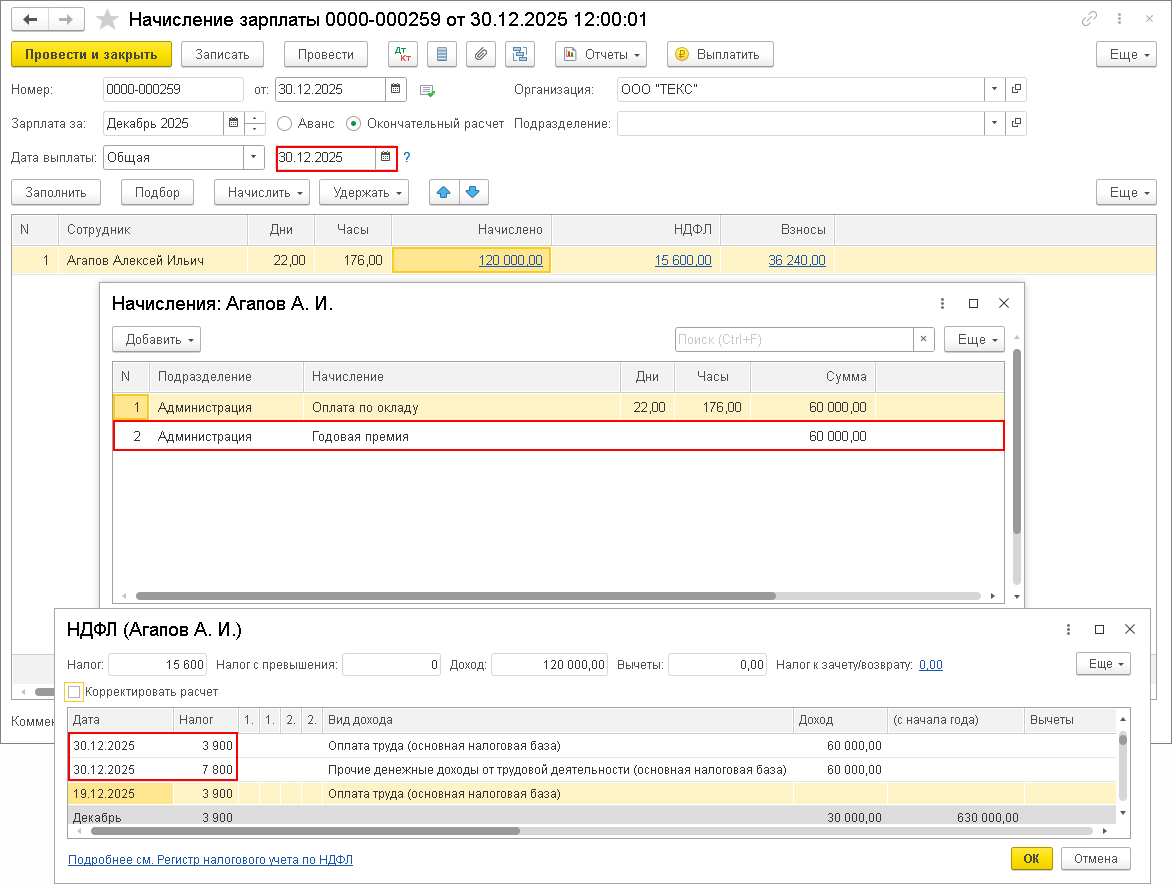The image size is (1172, 886).
Task: Click the Начисление column header
Action: coord(461,377)
